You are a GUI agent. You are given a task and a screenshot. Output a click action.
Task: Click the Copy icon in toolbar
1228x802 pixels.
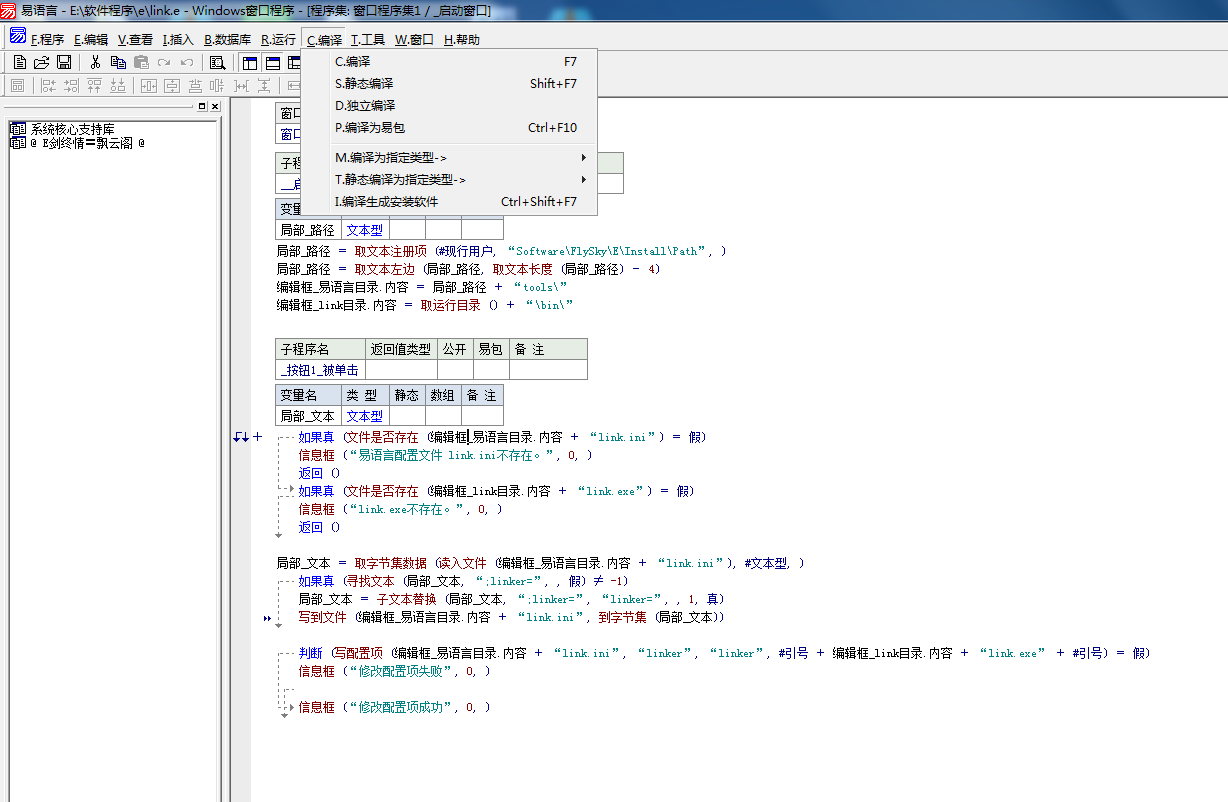click(x=118, y=62)
